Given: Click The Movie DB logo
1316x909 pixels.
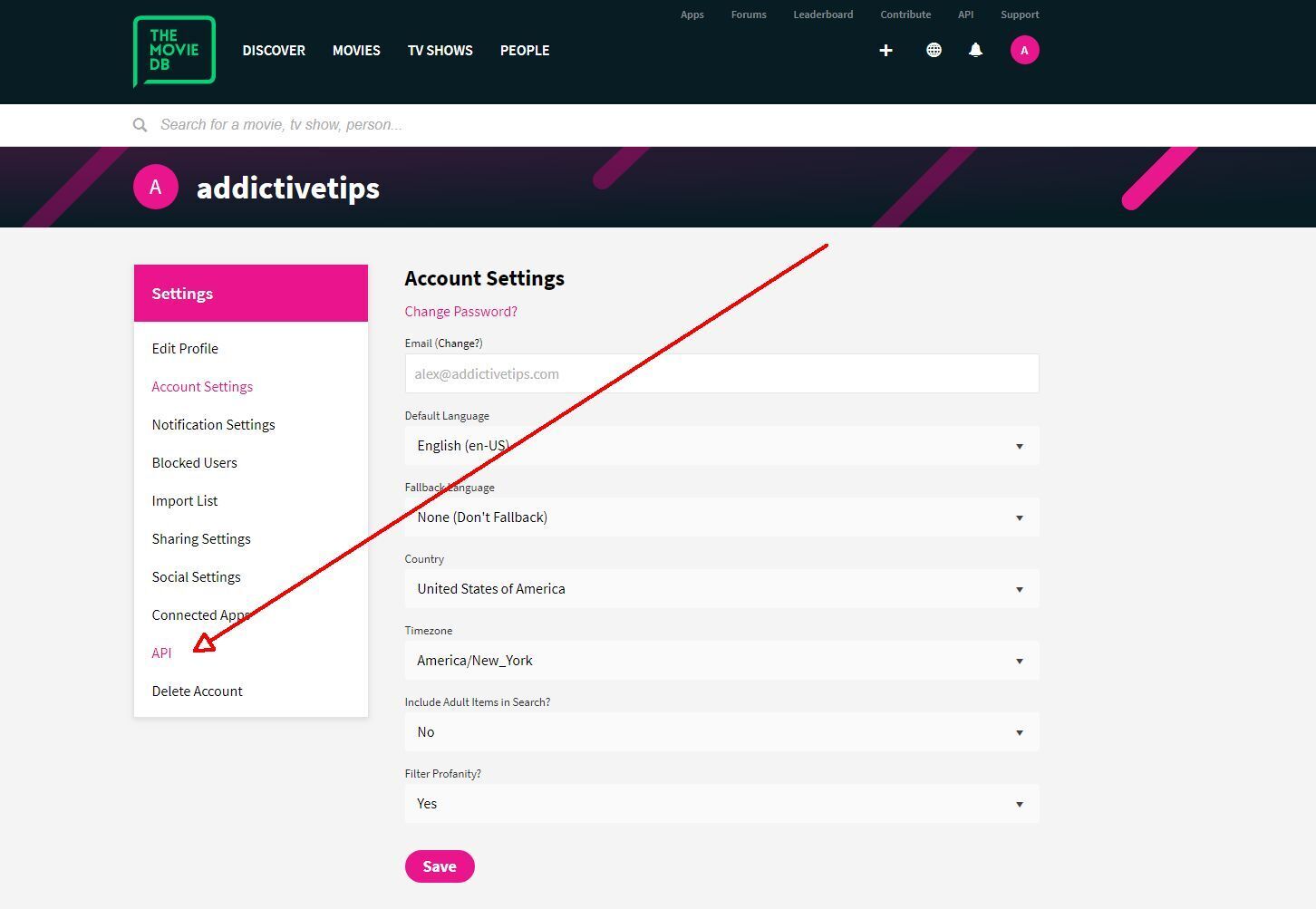Looking at the screenshot, I should (x=174, y=51).
